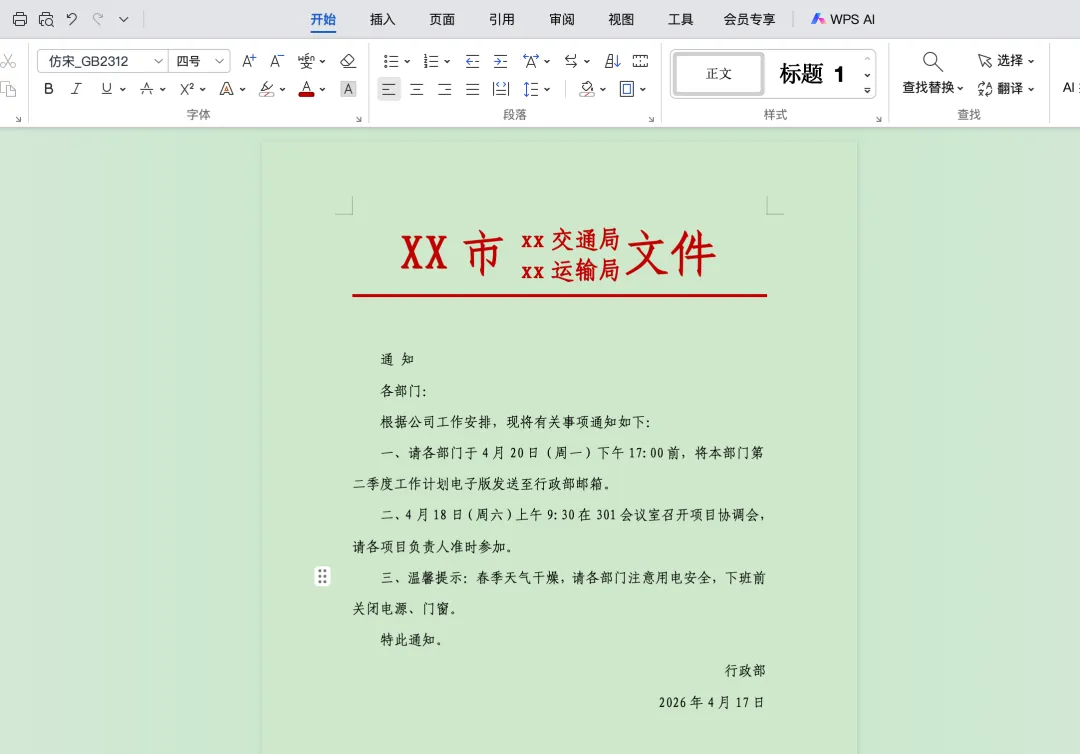This screenshot has height=754, width=1080.
Task: Toggle show paragraph marks icon
Action: pyautogui.click(x=640, y=61)
